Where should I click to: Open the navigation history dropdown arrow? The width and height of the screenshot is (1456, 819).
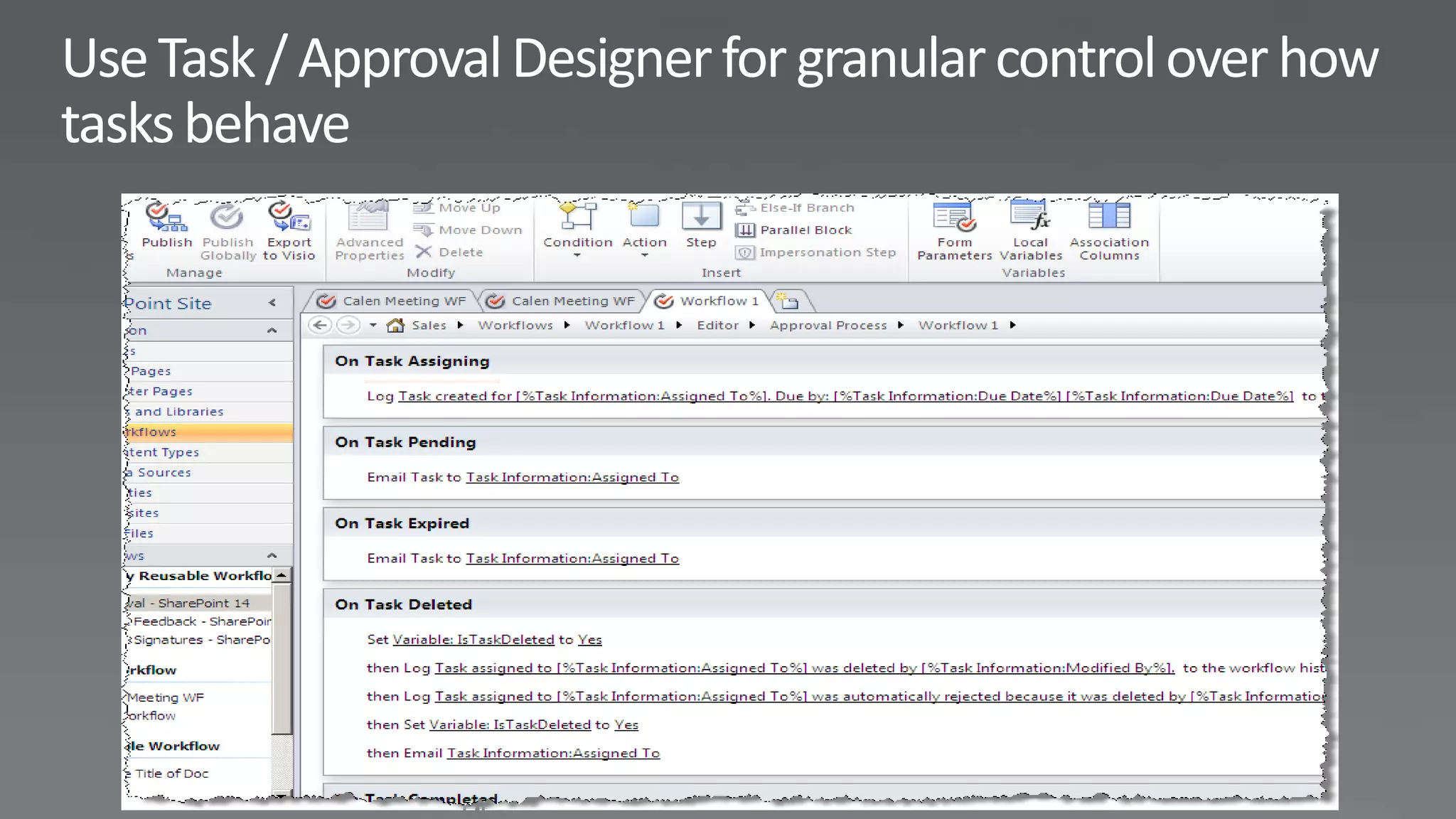click(x=373, y=326)
